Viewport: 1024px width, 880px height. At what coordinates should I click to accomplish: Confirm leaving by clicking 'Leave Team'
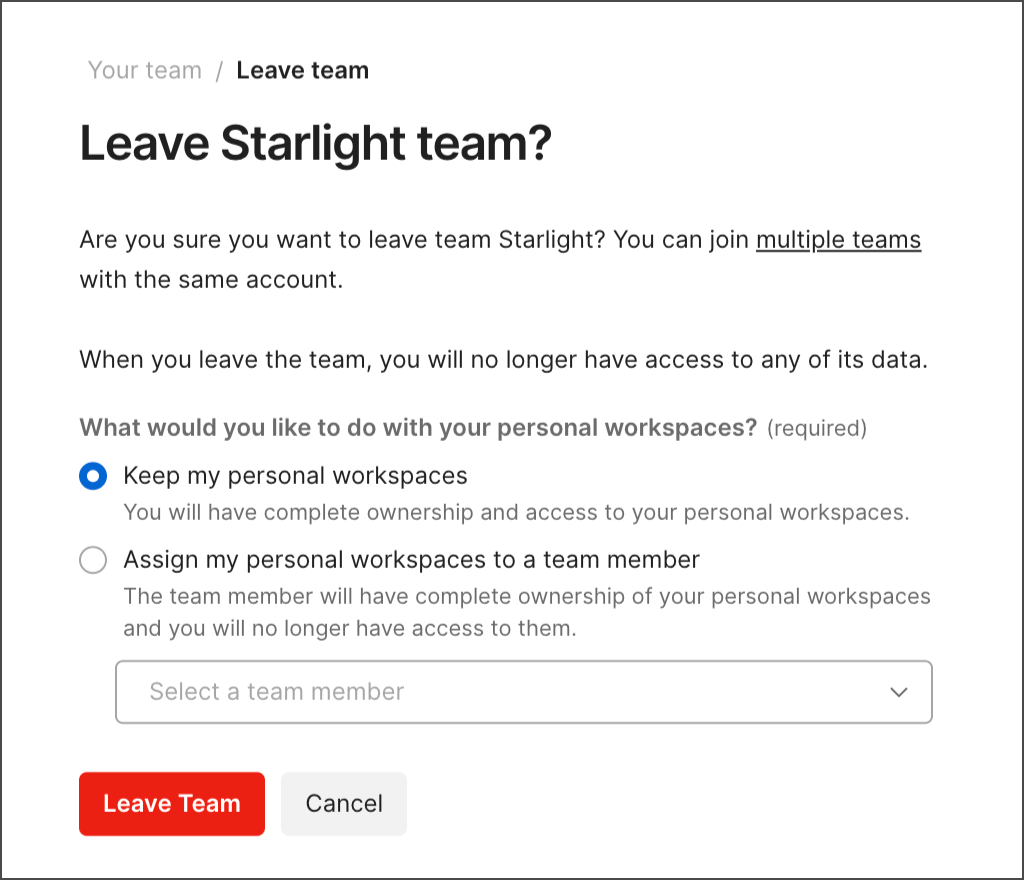(171, 803)
